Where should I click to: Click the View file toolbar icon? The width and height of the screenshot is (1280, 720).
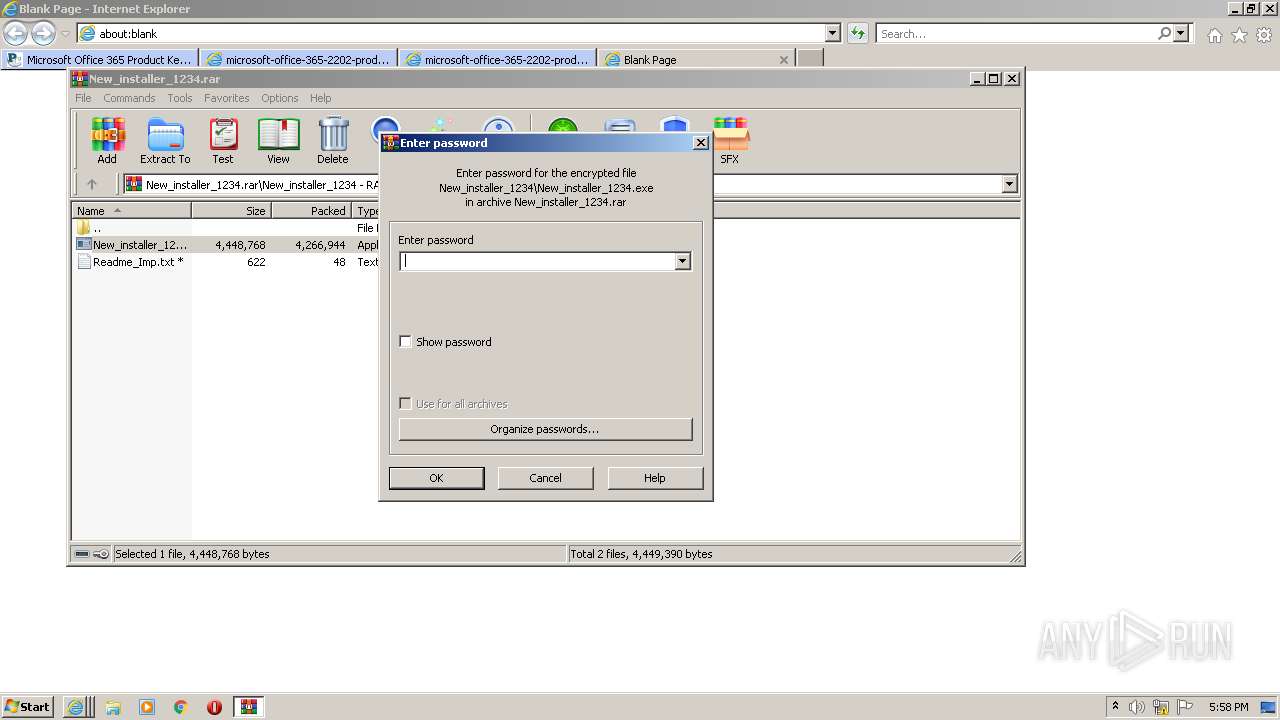(x=278, y=141)
